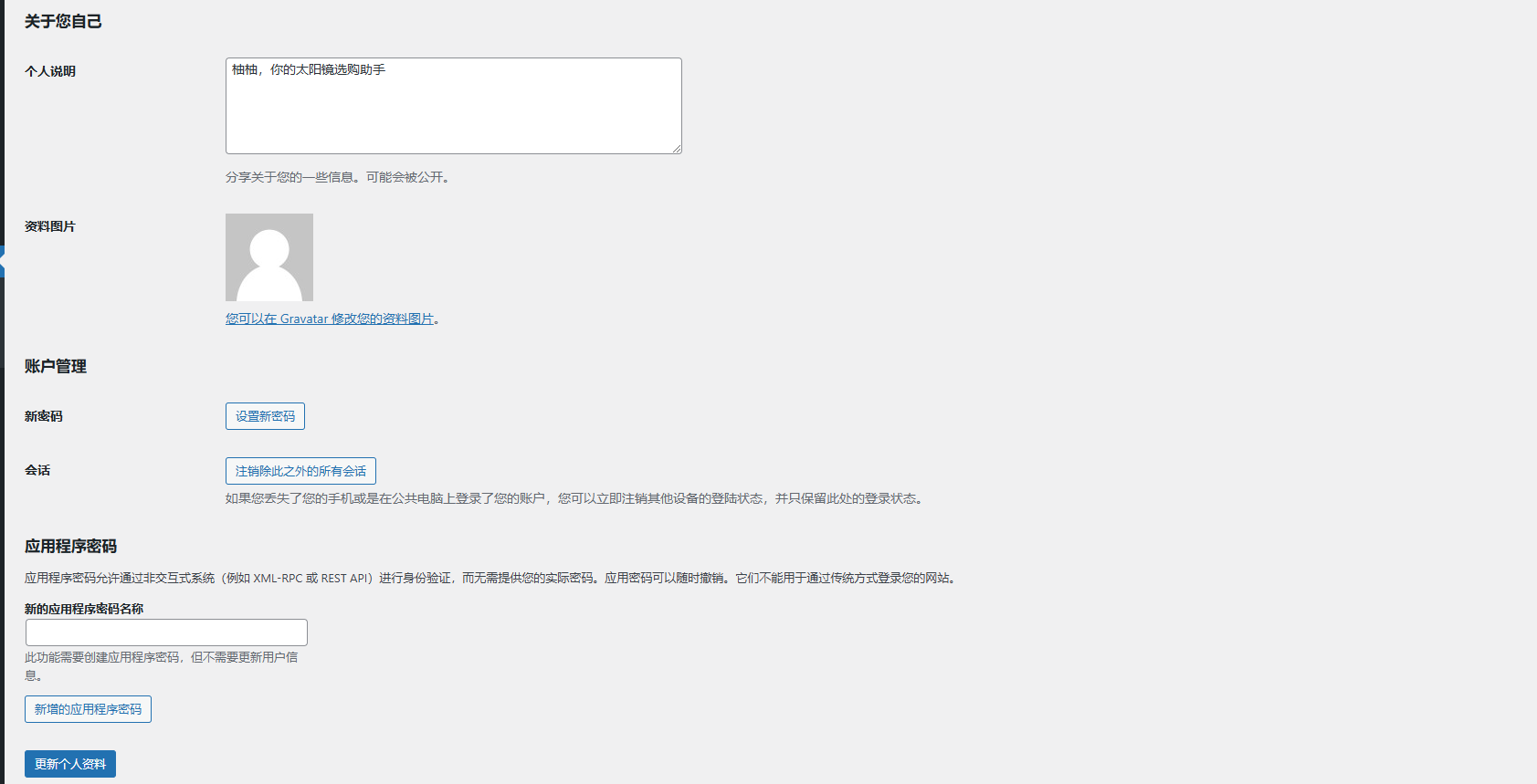Click the 新增的应用程序密码 button

point(88,709)
